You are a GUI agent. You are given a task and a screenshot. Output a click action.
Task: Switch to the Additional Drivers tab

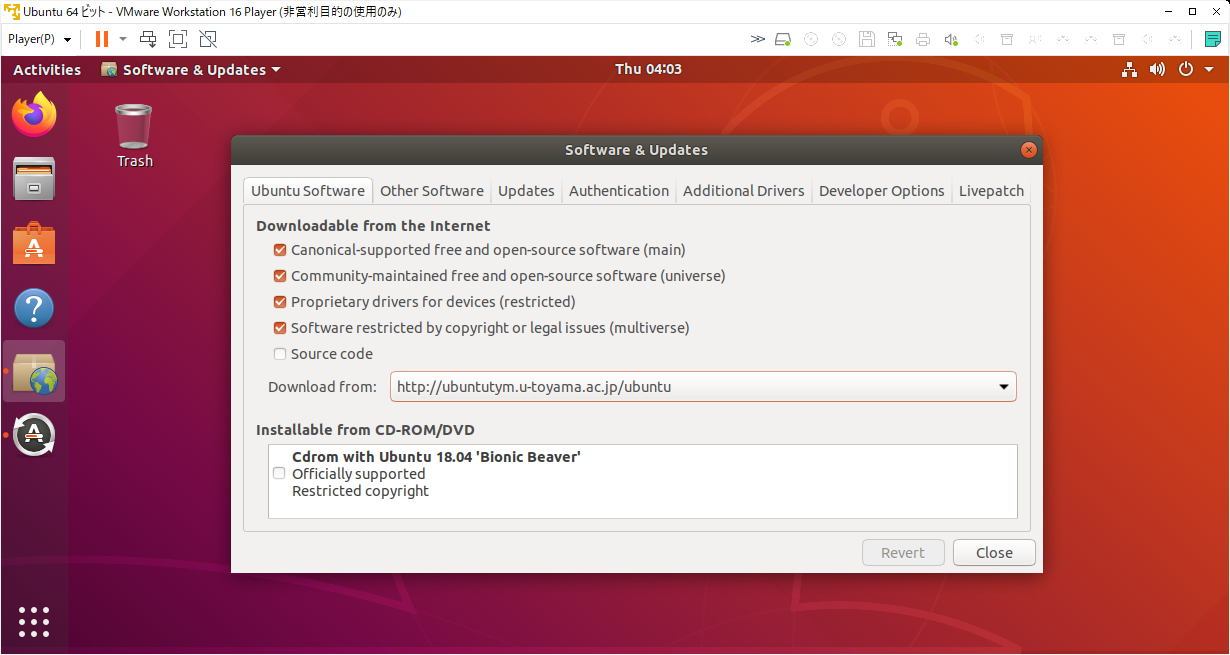(744, 191)
